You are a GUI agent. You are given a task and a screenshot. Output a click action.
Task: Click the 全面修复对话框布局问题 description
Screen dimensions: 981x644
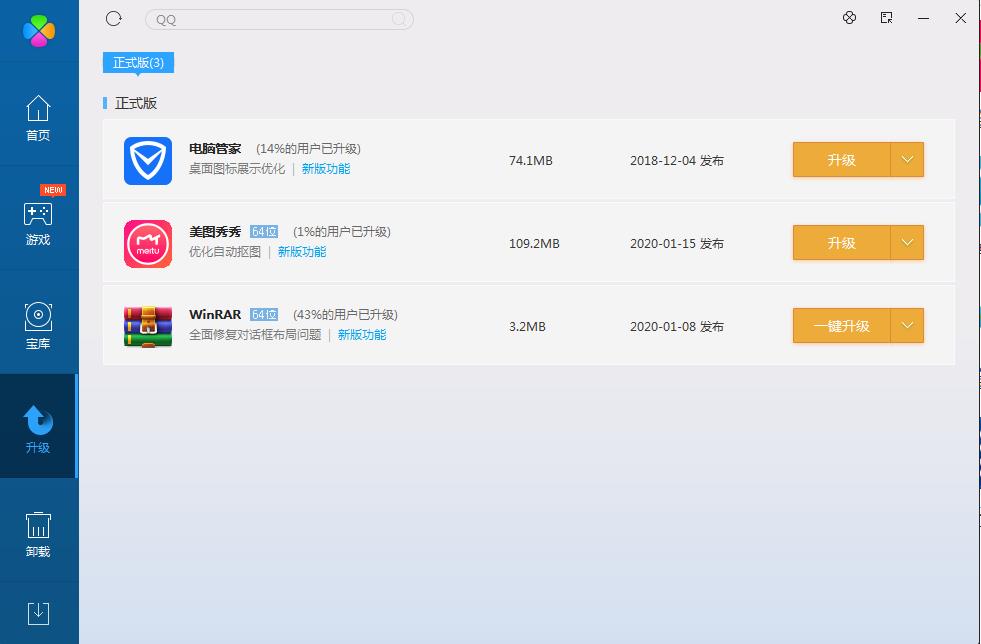tap(255, 335)
